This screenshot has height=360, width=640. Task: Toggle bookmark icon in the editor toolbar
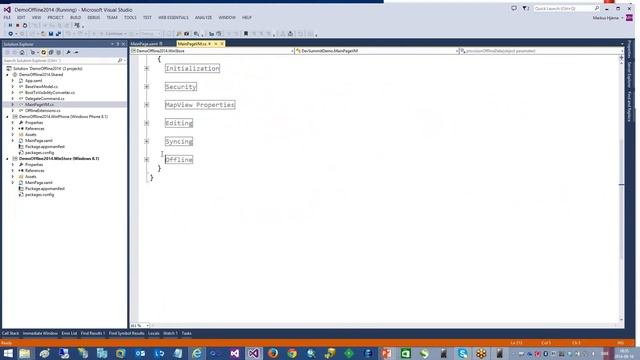click(246, 34)
